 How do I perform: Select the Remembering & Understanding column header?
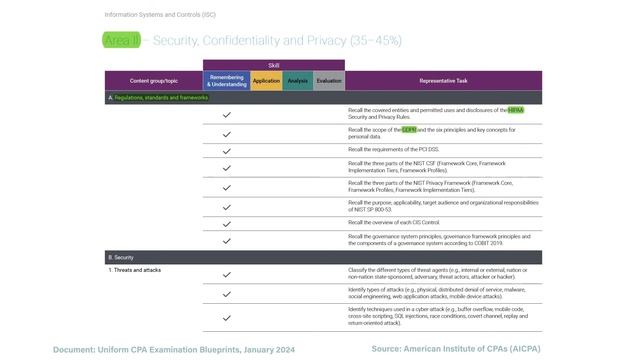click(x=227, y=81)
